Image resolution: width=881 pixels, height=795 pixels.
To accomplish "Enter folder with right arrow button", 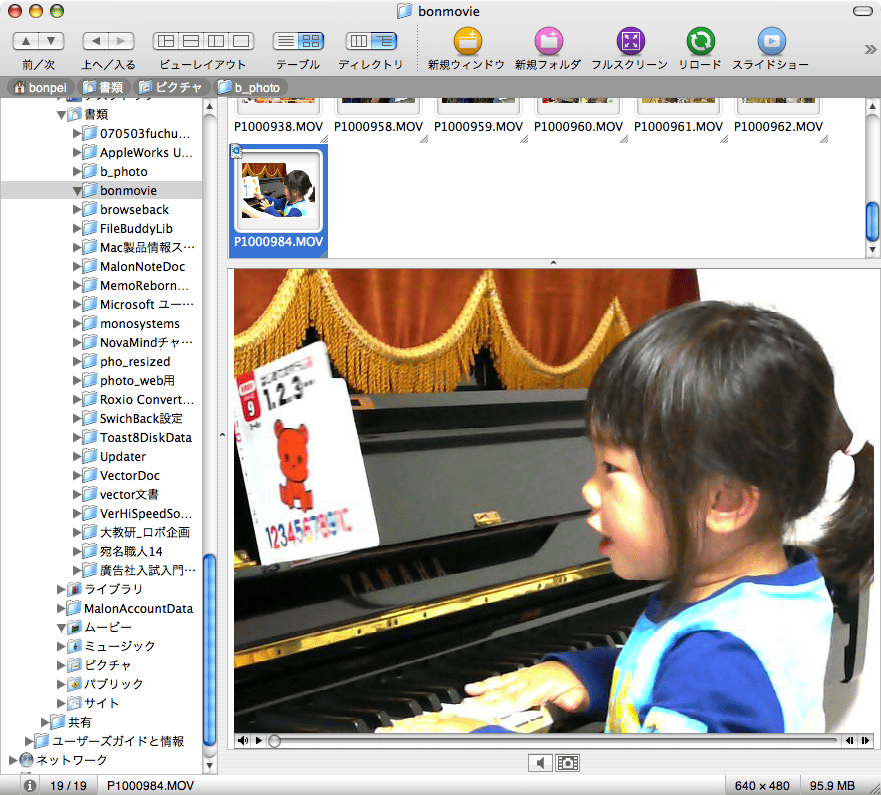I will click(x=121, y=40).
